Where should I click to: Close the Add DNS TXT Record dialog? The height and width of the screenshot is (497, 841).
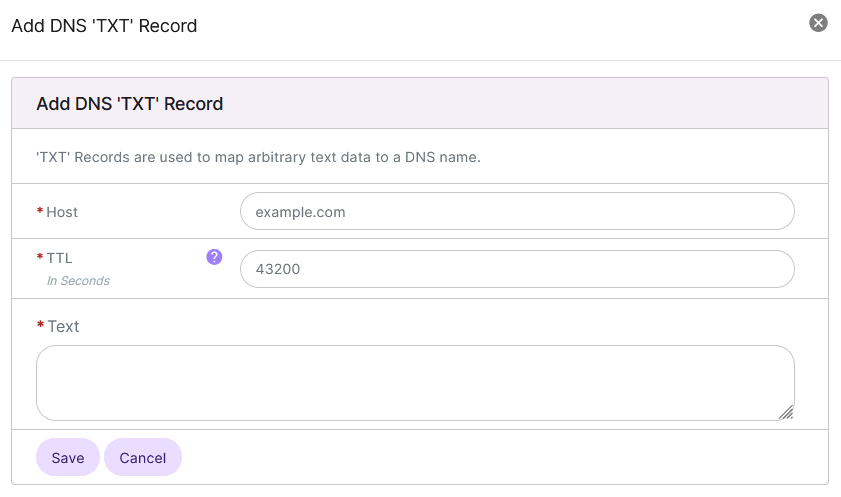coord(818,23)
